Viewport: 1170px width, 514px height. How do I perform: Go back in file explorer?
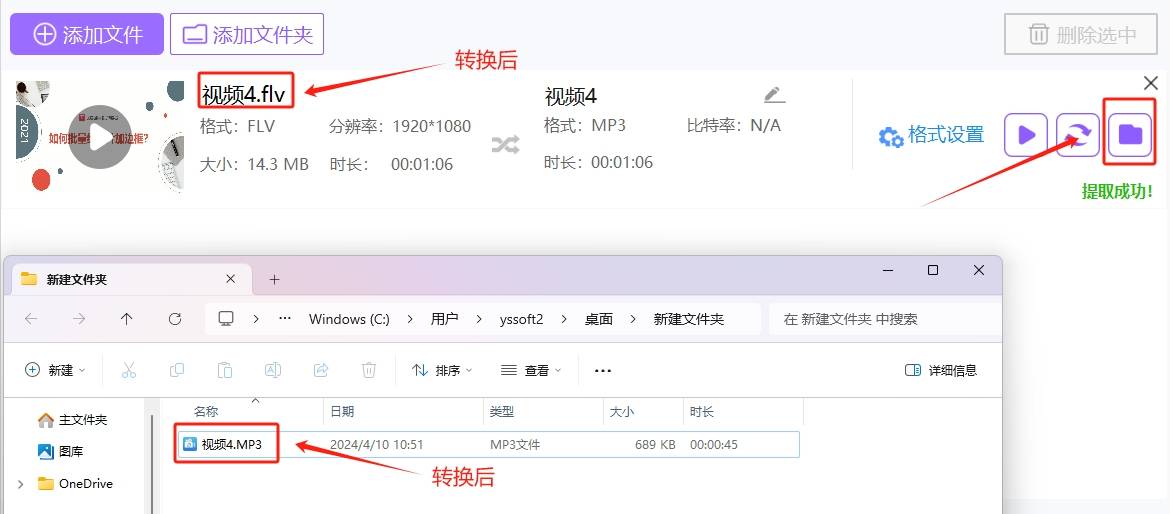click(x=31, y=319)
